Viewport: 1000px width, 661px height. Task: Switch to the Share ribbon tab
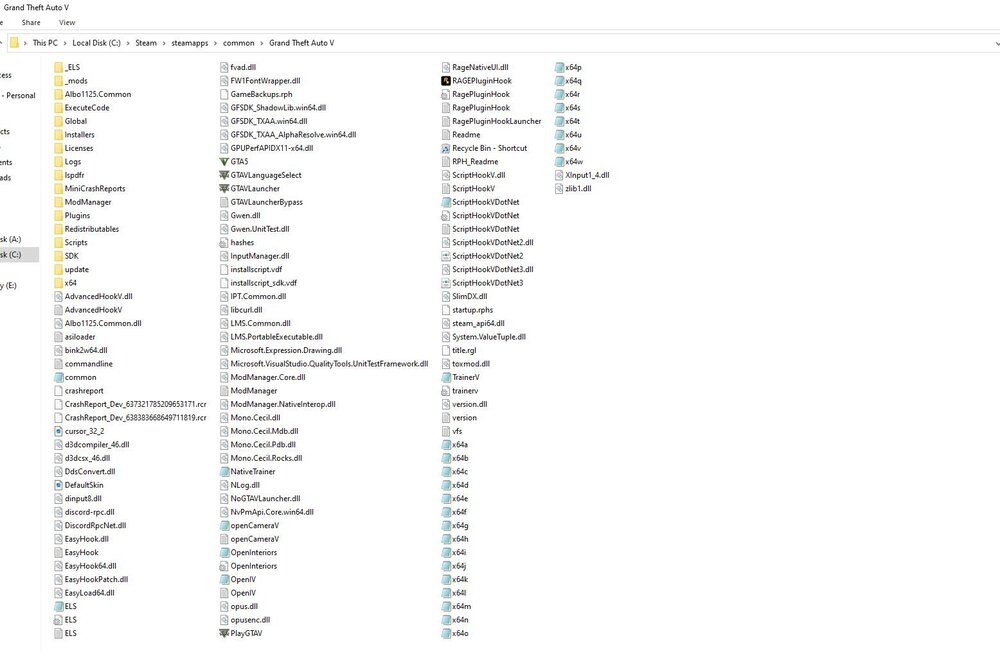click(30, 21)
